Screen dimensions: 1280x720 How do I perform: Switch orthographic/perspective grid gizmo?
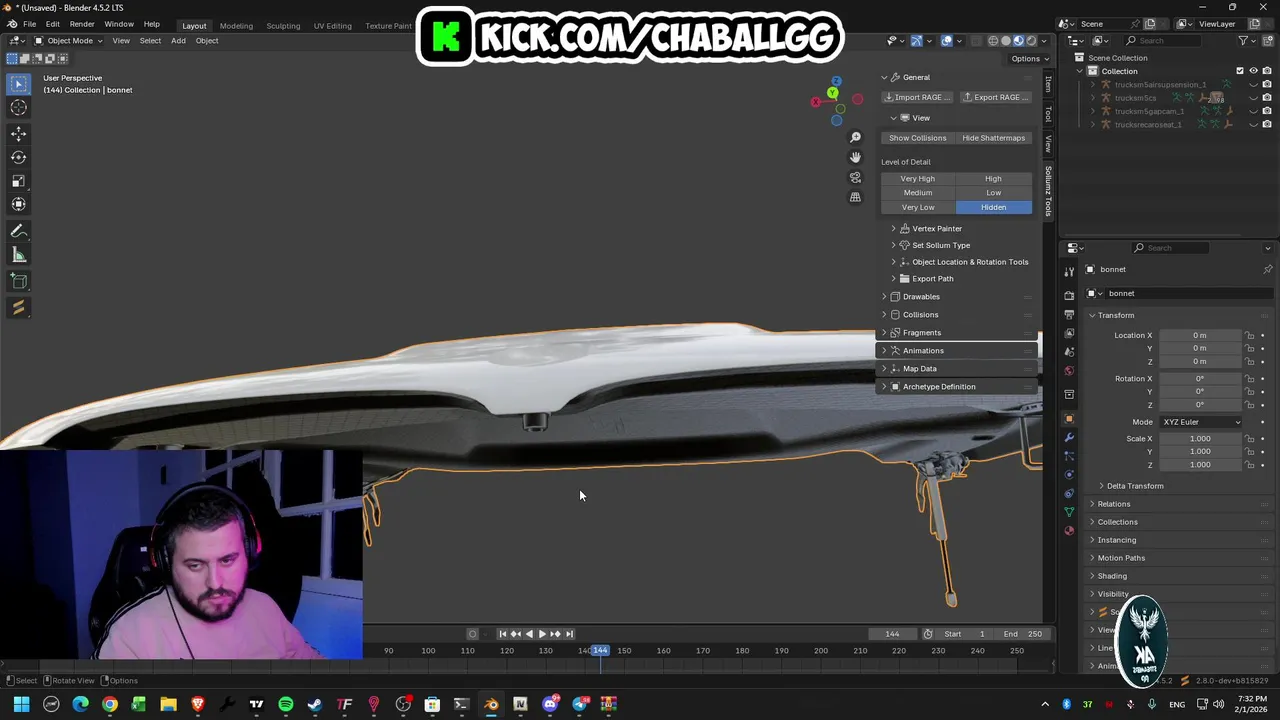[x=855, y=197]
